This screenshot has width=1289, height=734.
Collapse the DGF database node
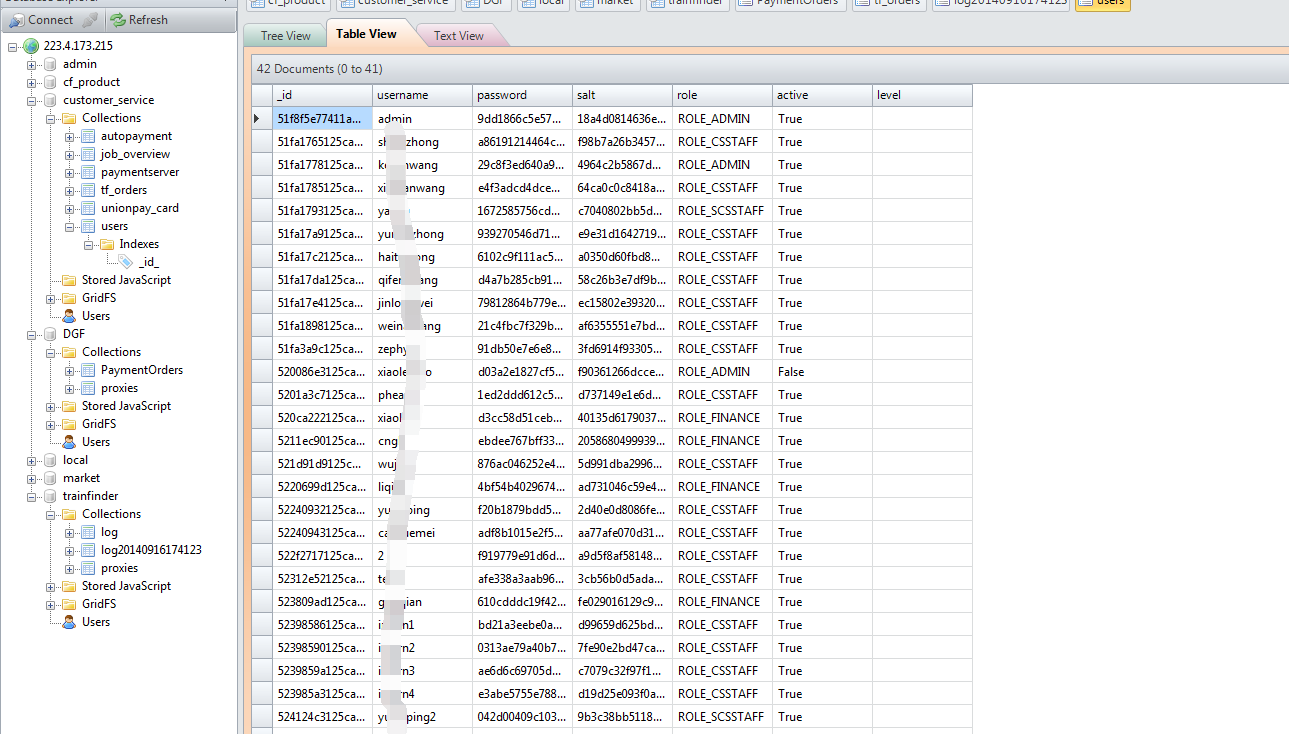click(x=31, y=334)
